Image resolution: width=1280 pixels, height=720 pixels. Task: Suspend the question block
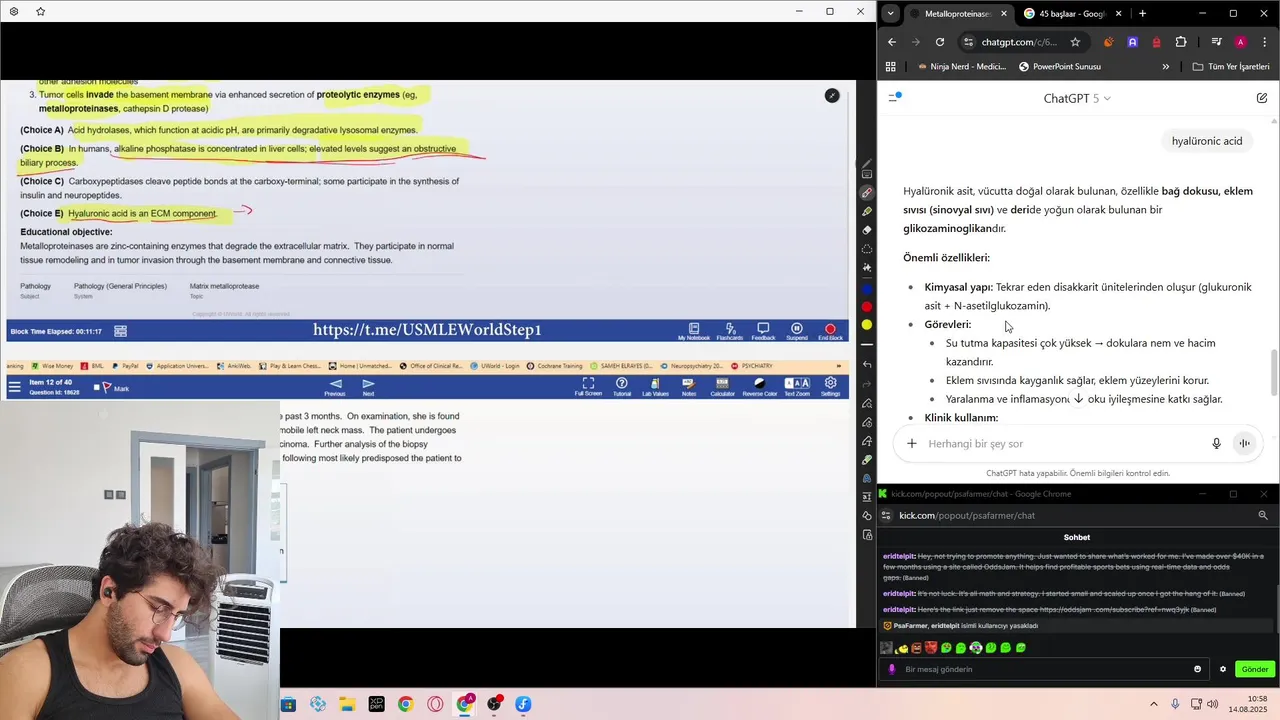tap(796, 331)
